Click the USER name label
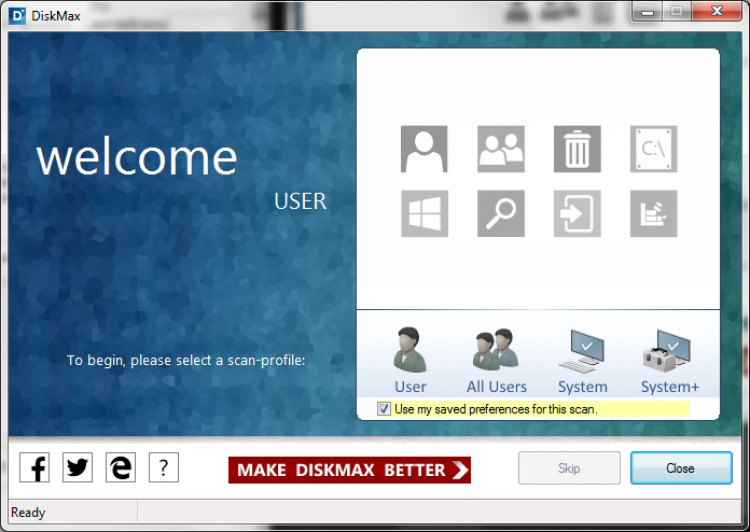 pyautogui.click(x=300, y=201)
